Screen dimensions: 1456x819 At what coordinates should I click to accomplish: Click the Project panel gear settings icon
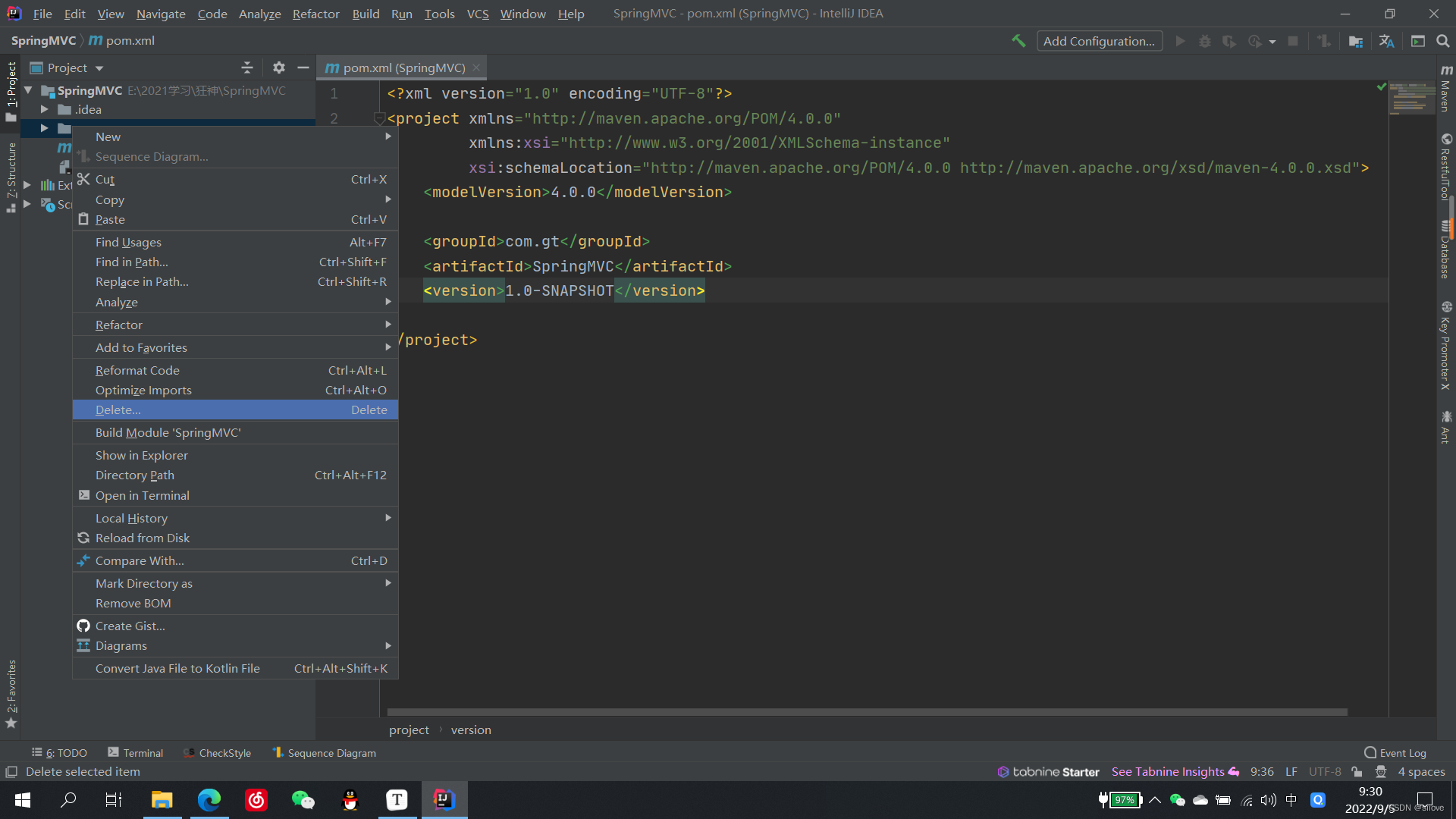point(279,67)
